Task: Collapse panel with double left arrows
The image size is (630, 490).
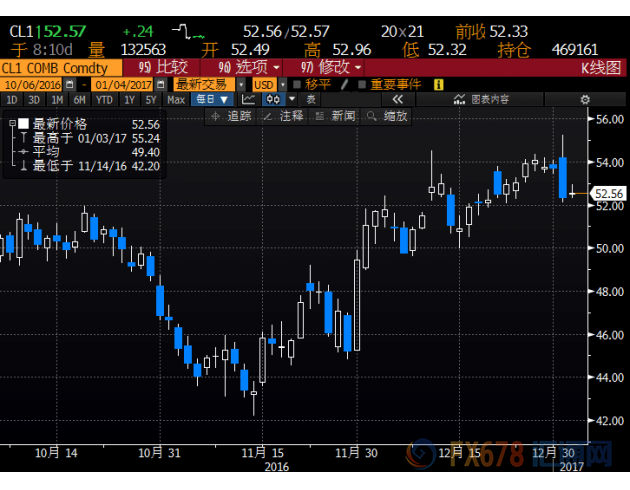Action: pyautogui.click(x=397, y=99)
